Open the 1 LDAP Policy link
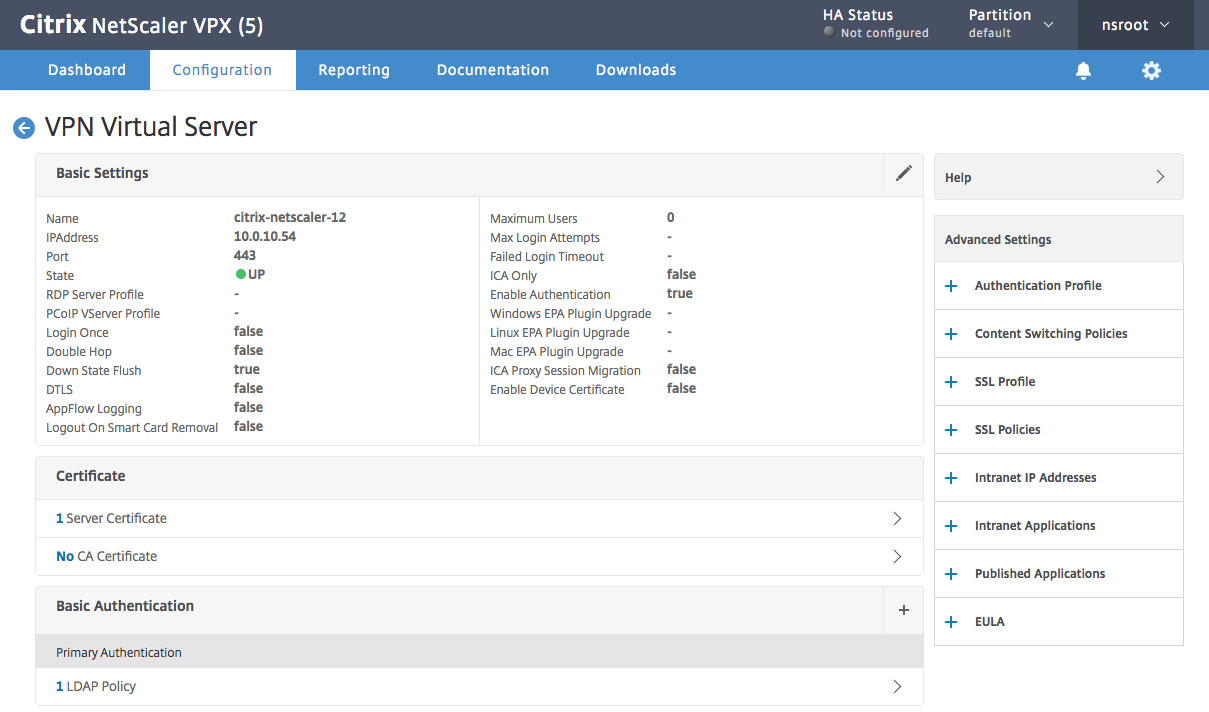Image resolution: width=1209 pixels, height=712 pixels. (x=96, y=687)
